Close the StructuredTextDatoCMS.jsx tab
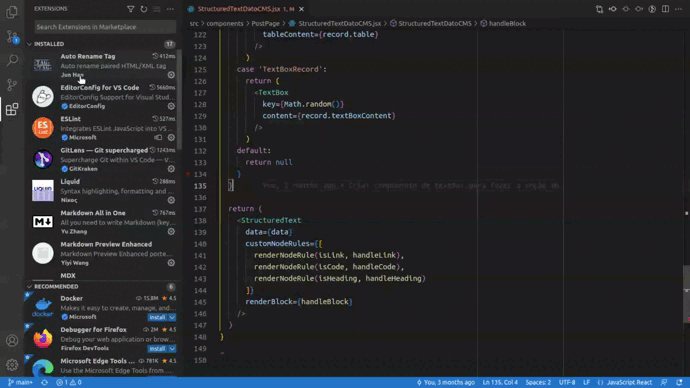 (x=301, y=9)
